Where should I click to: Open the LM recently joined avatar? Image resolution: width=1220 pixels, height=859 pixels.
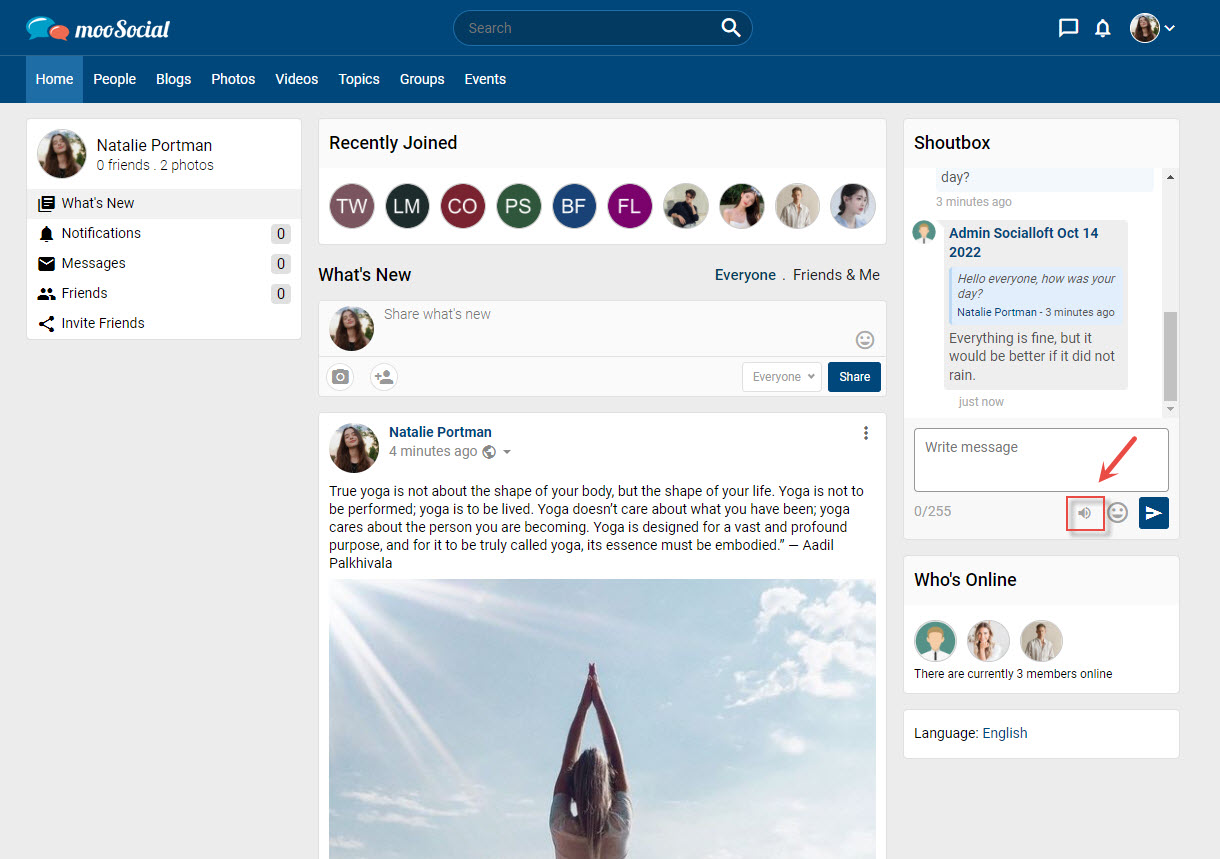click(x=407, y=206)
